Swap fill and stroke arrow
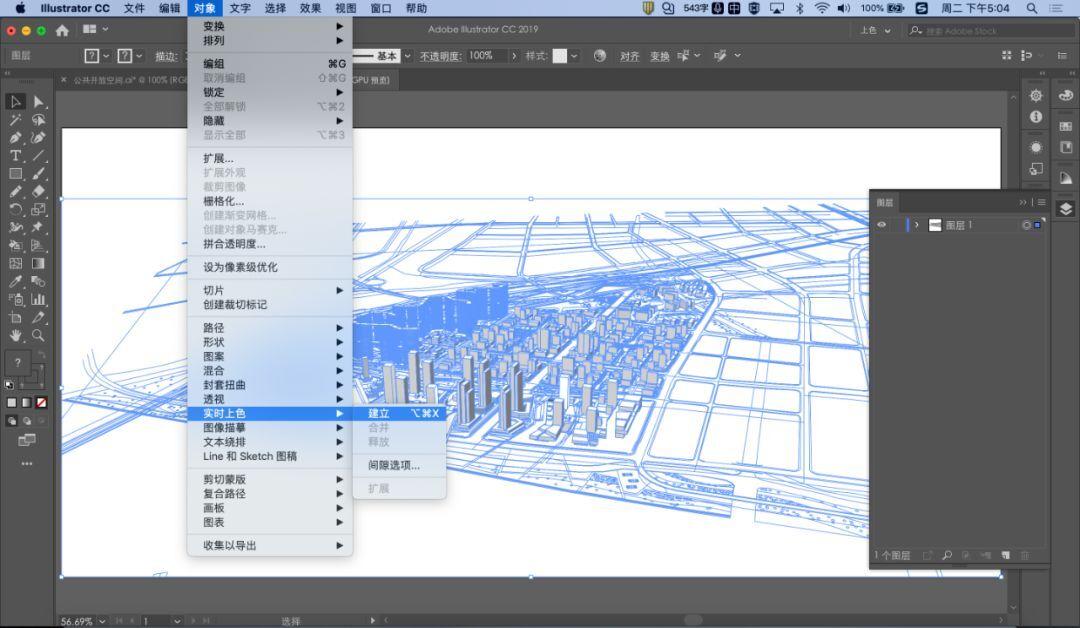 [x=41, y=354]
